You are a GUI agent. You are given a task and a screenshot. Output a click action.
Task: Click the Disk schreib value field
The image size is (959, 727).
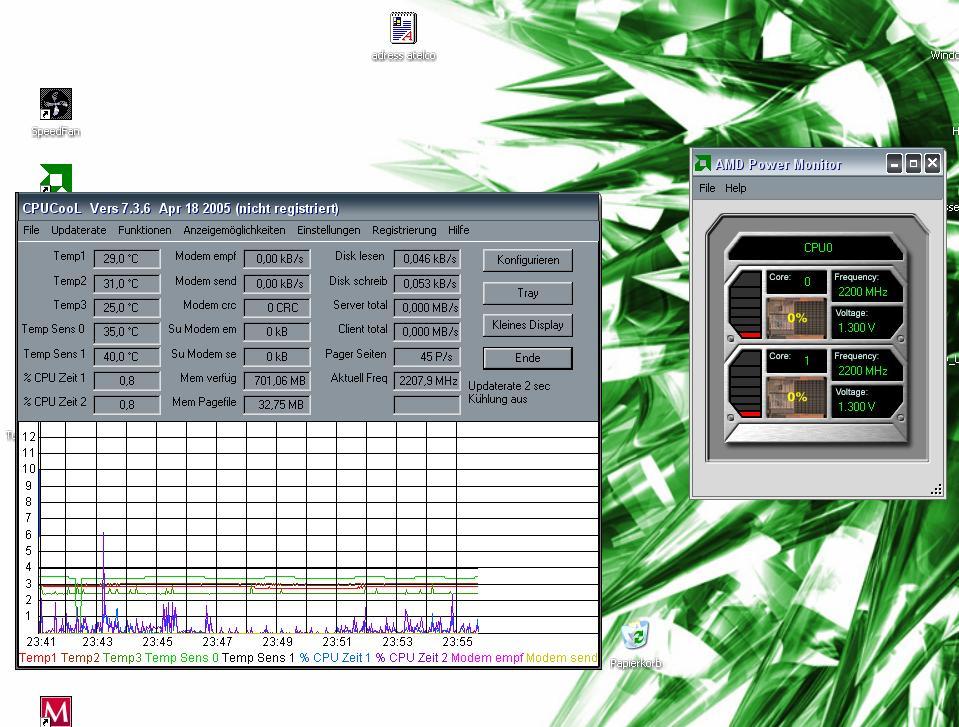(x=427, y=284)
